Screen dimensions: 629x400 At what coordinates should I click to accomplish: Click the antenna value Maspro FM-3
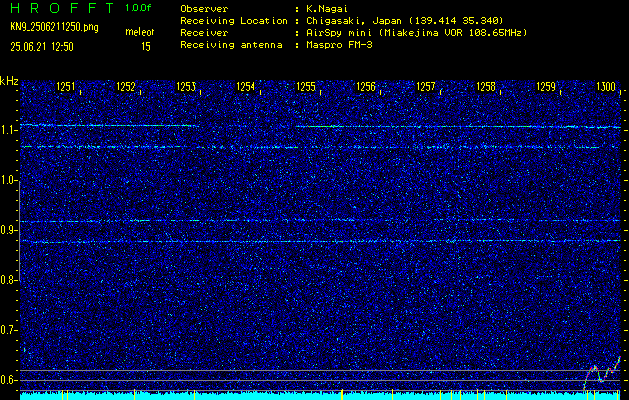coord(339,45)
